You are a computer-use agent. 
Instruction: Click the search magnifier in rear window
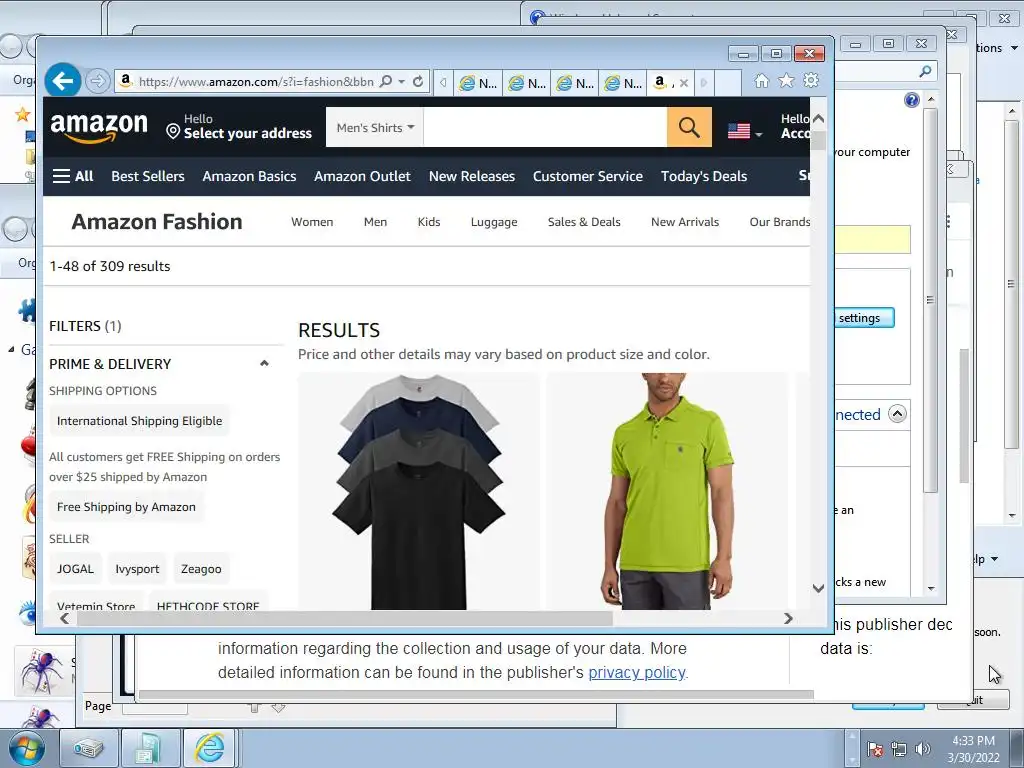(925, 71)
